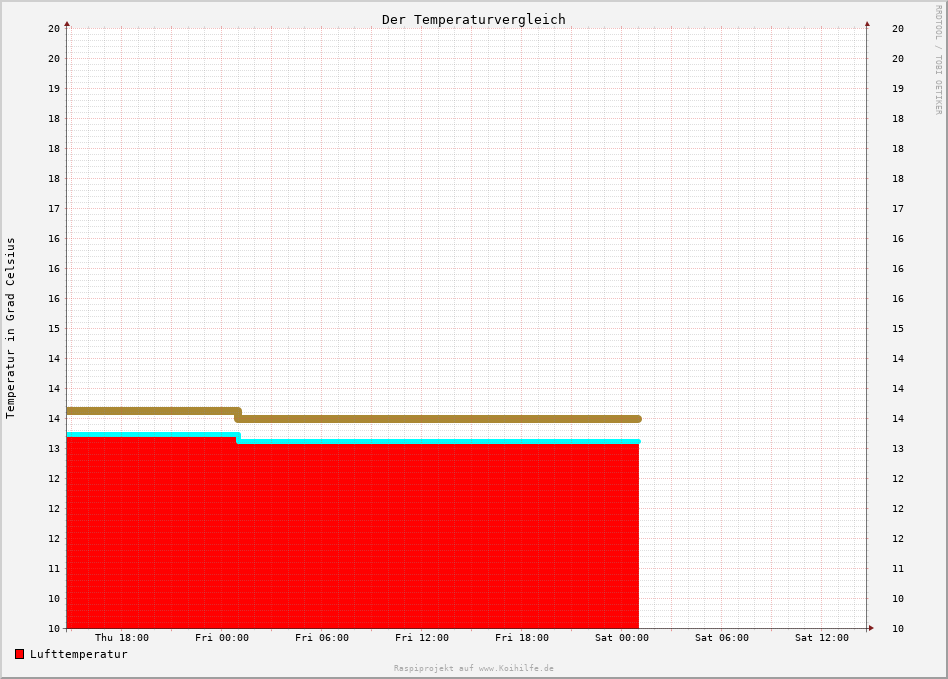The height and width of the screenshot is (679, 948).
Task: Click inside the red filled temperature area
Action: (350, 540)
